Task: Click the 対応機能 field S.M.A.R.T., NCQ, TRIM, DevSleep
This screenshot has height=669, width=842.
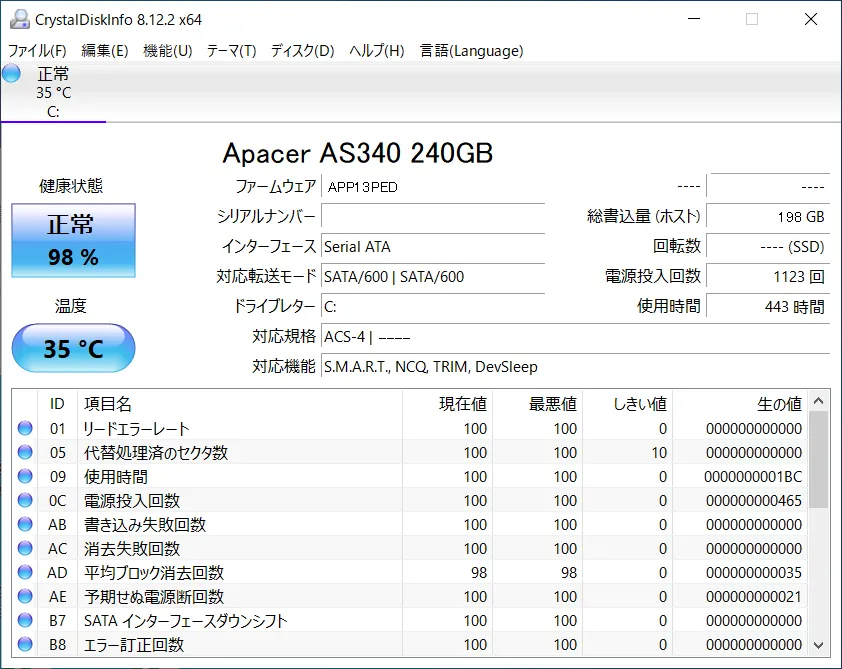Action: click(576, 367)
